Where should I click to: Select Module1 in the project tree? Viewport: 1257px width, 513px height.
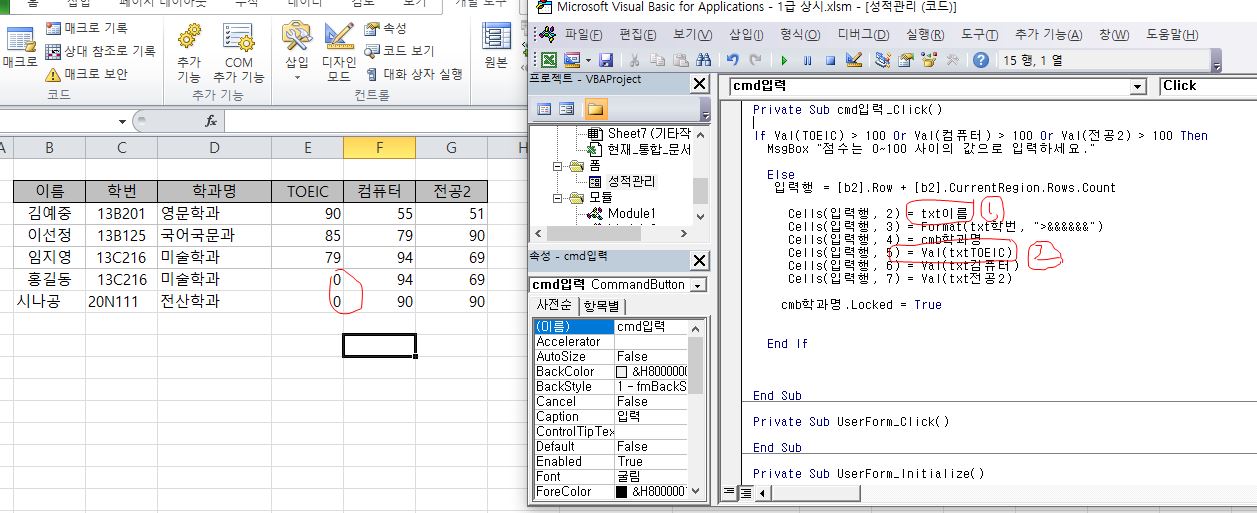631,213
